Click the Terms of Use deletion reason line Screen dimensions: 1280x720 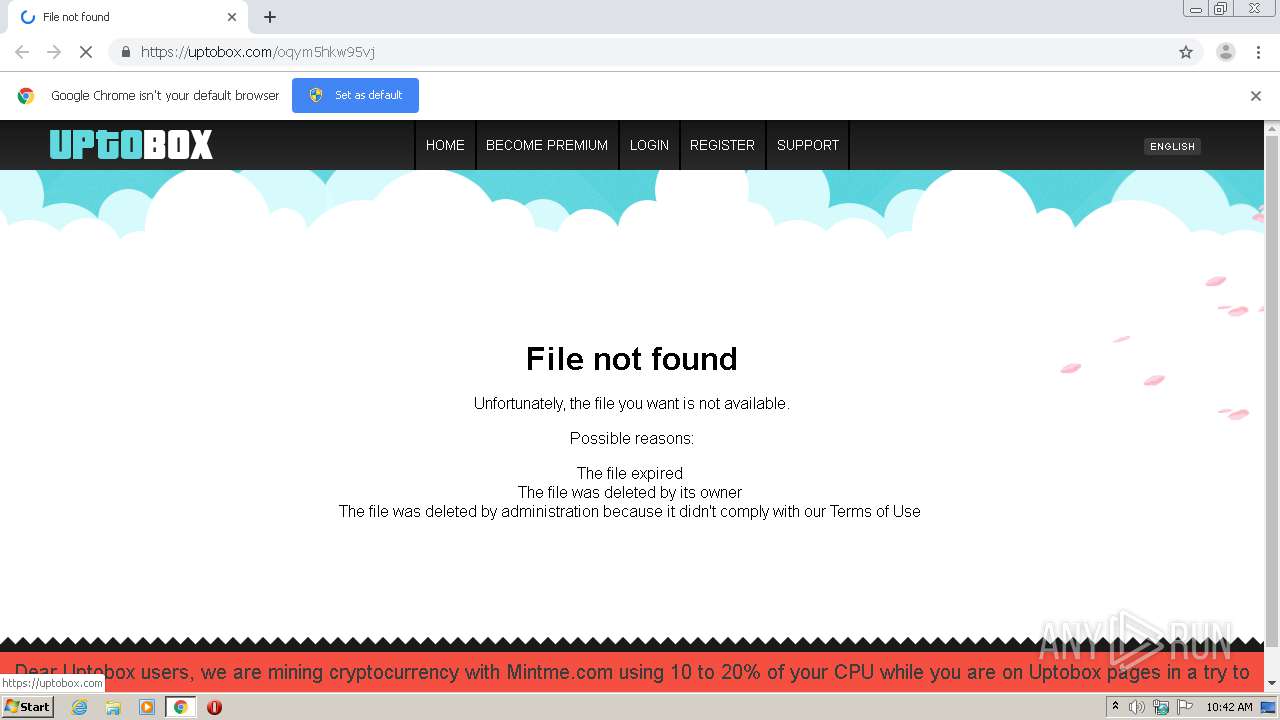(x=630, y=511)
